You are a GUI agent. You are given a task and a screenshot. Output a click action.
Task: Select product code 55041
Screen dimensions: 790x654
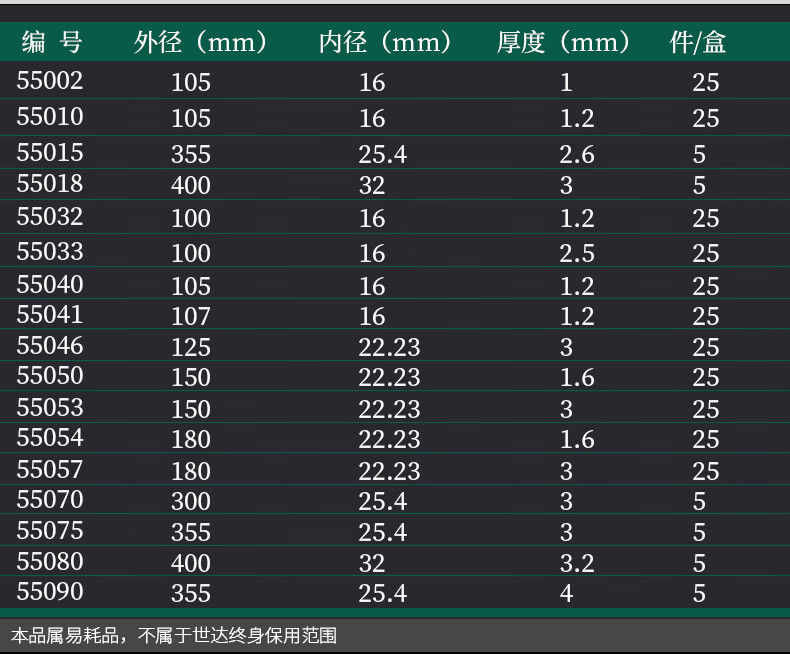tap(50, 314)
